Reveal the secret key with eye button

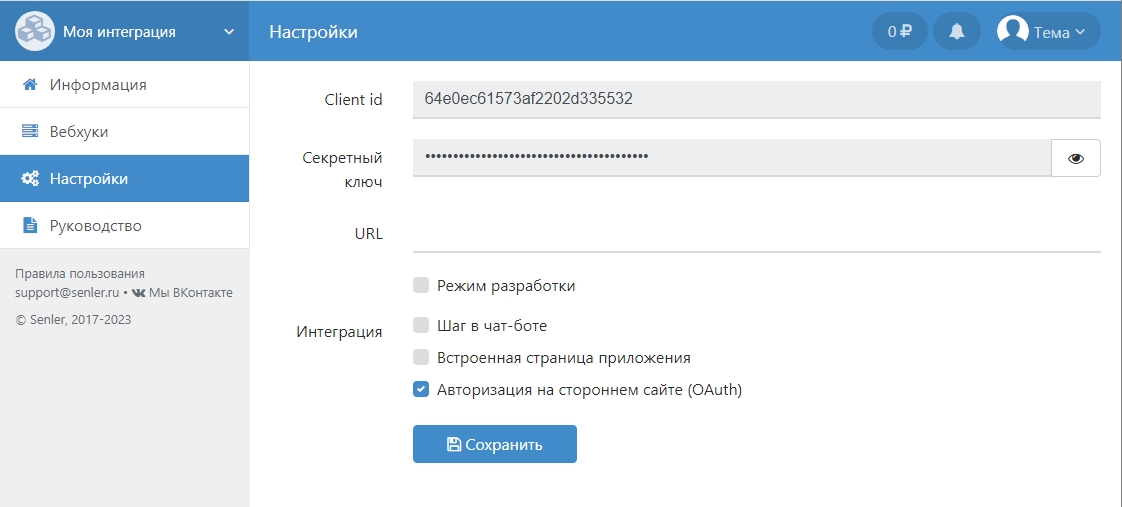pos(1076,158)
